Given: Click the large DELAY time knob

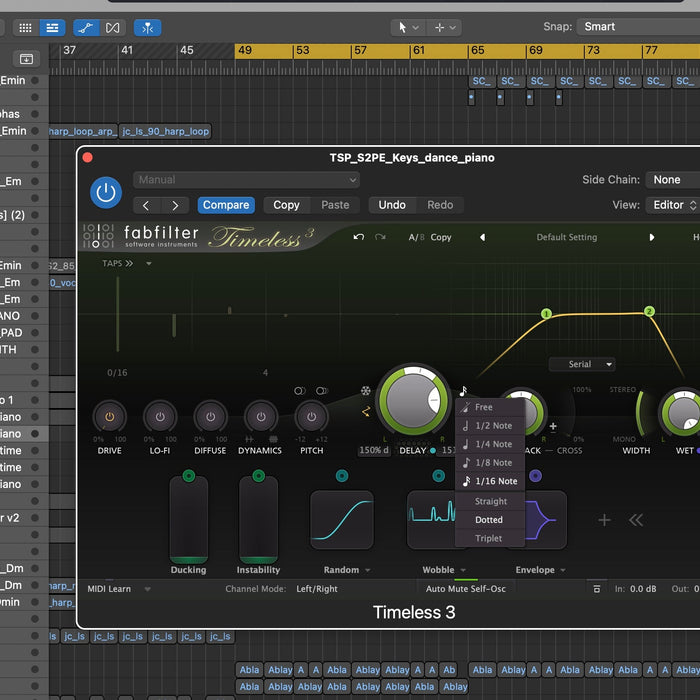Looking at the screenshot, I should [413, 400].
